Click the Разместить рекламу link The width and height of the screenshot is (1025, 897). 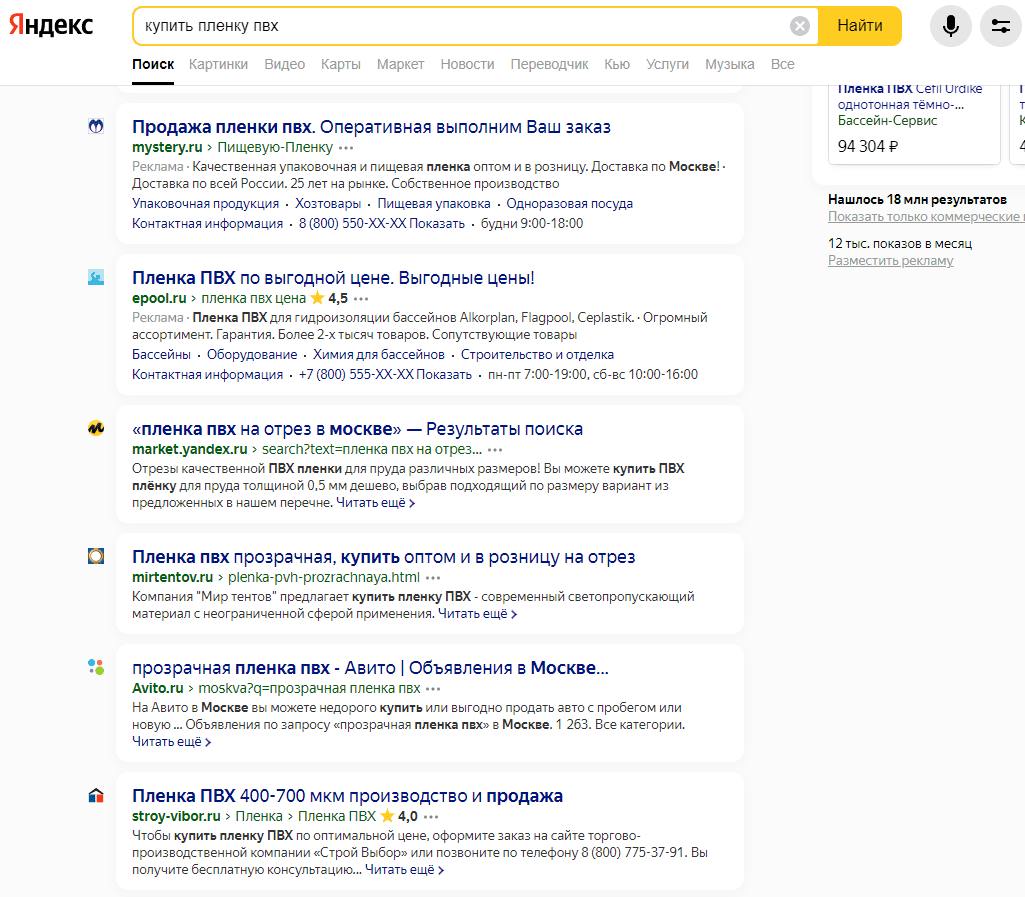890,260
